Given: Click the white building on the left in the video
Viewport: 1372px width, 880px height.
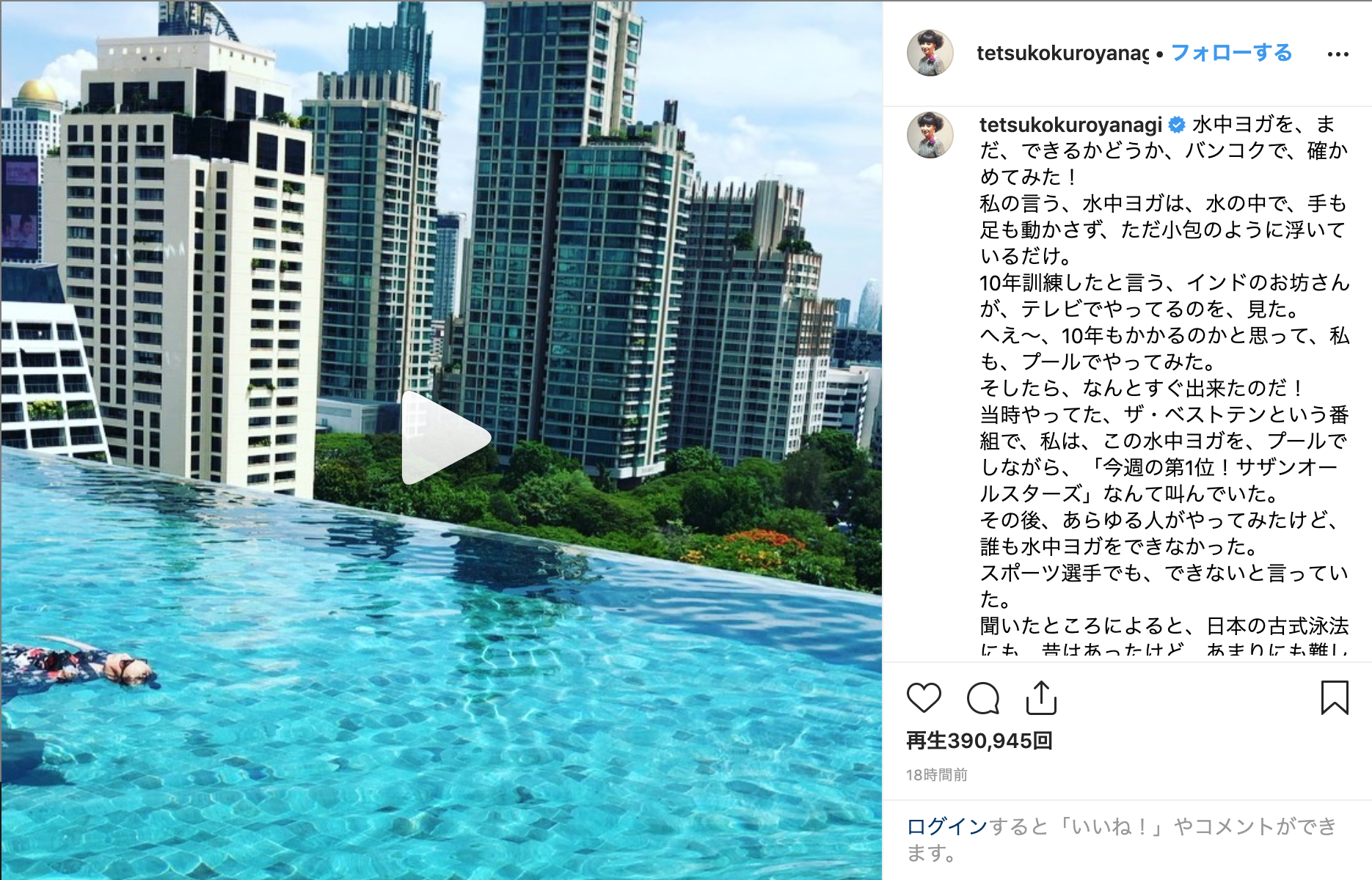Looking at the screenshot, I should click(183, 279).
